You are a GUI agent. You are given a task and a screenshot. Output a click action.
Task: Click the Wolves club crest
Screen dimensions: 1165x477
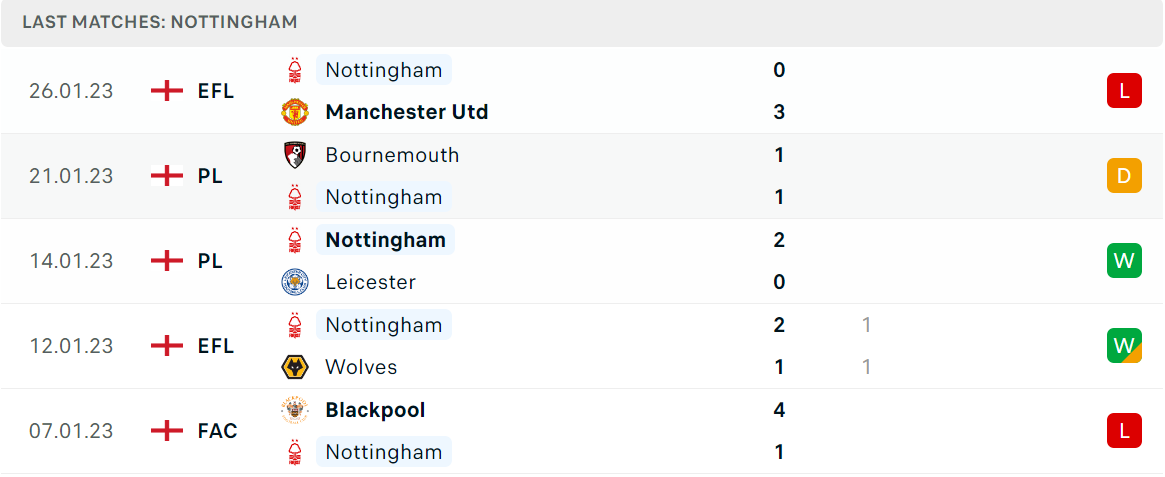pos(295,367)
